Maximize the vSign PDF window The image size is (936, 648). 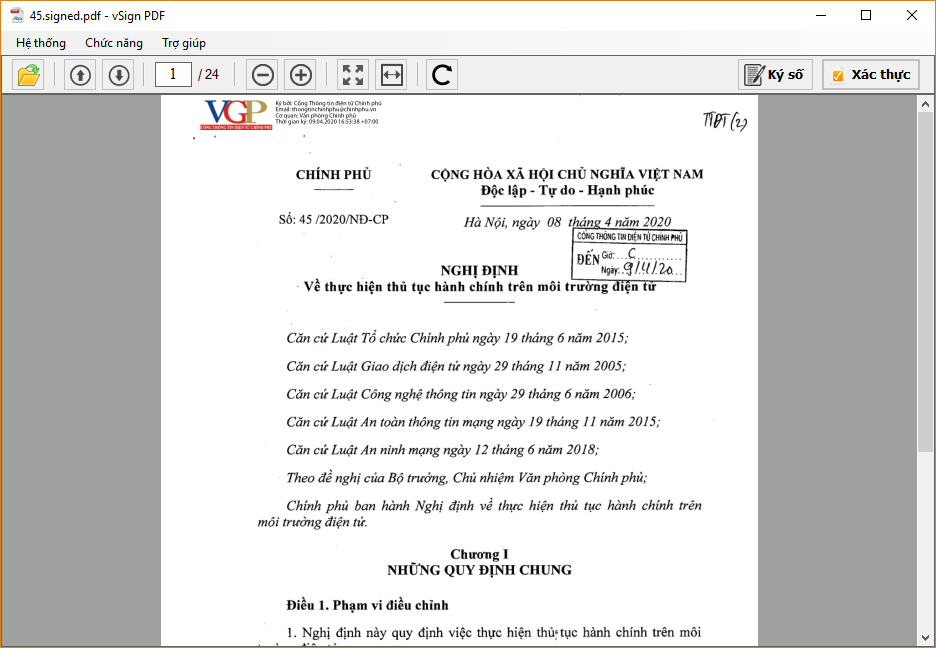866,15
